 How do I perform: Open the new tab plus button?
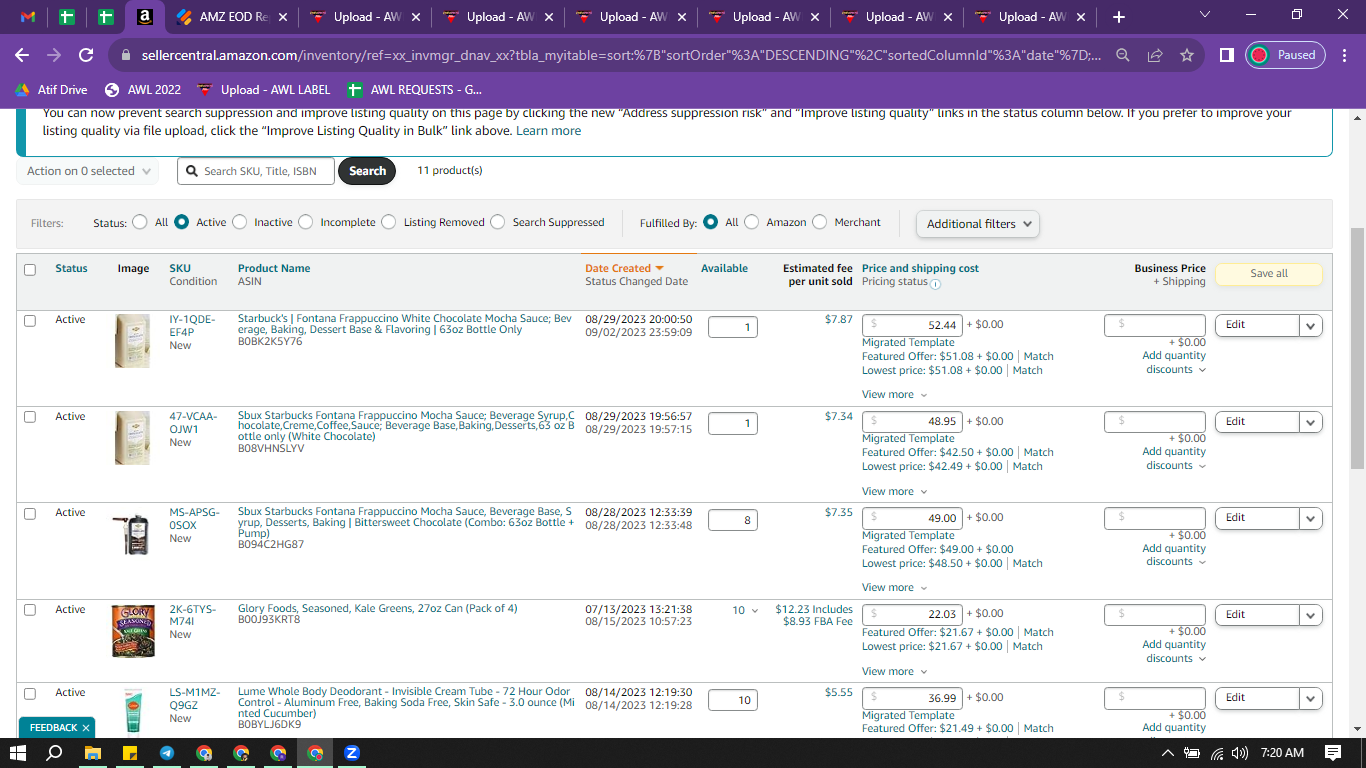[1119, 17]
